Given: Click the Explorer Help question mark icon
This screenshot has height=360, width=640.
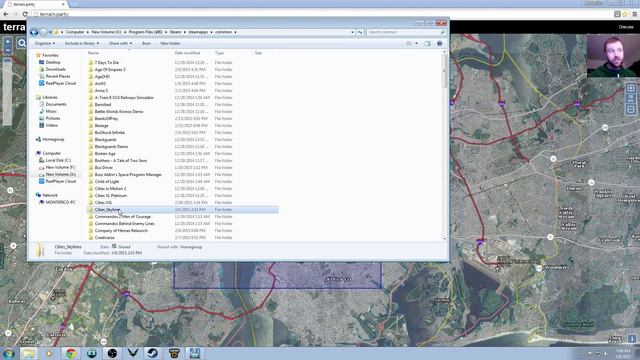Looking at the screenshot, I should (440, 43).
